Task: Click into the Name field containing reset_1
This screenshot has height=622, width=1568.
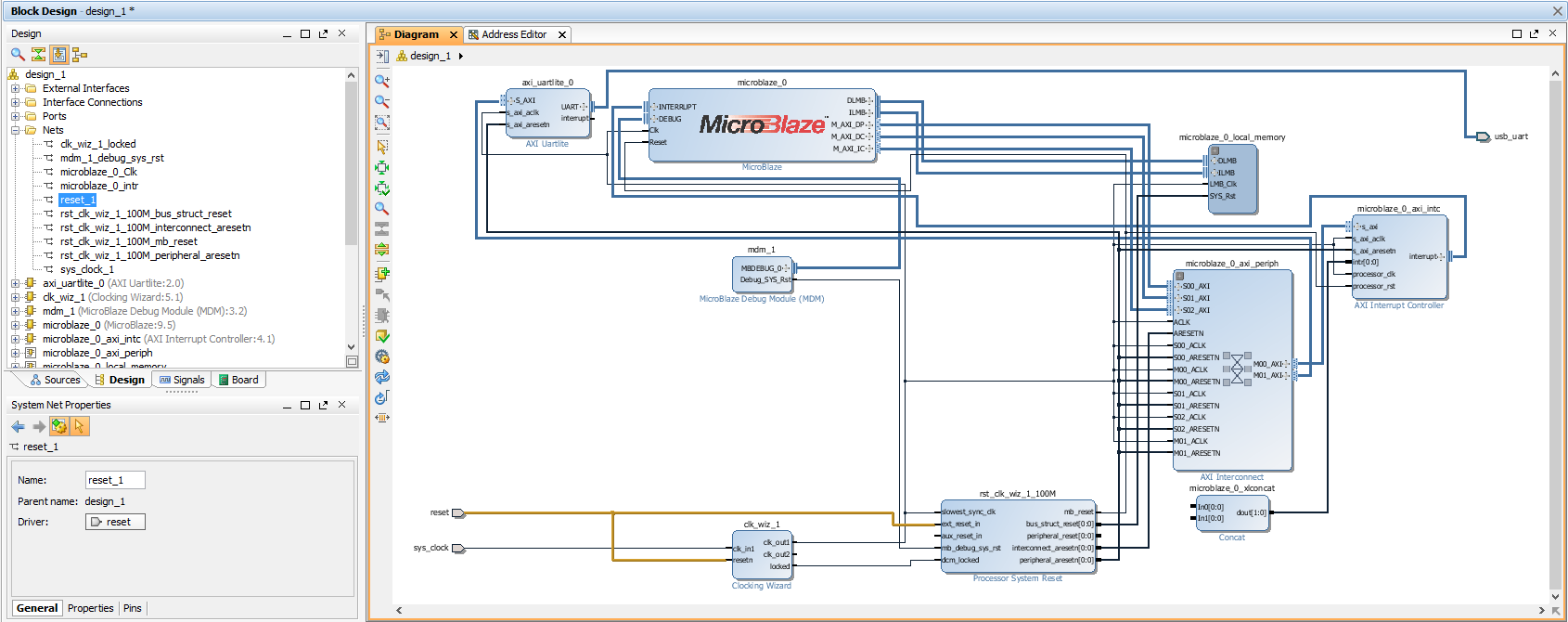Action: [x=116, y=480]
